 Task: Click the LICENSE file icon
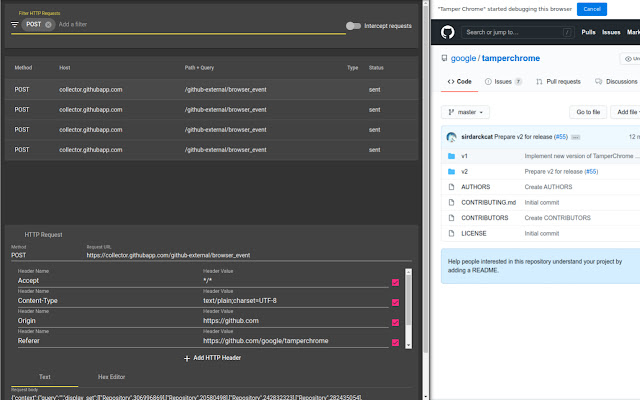click(452, 233)
